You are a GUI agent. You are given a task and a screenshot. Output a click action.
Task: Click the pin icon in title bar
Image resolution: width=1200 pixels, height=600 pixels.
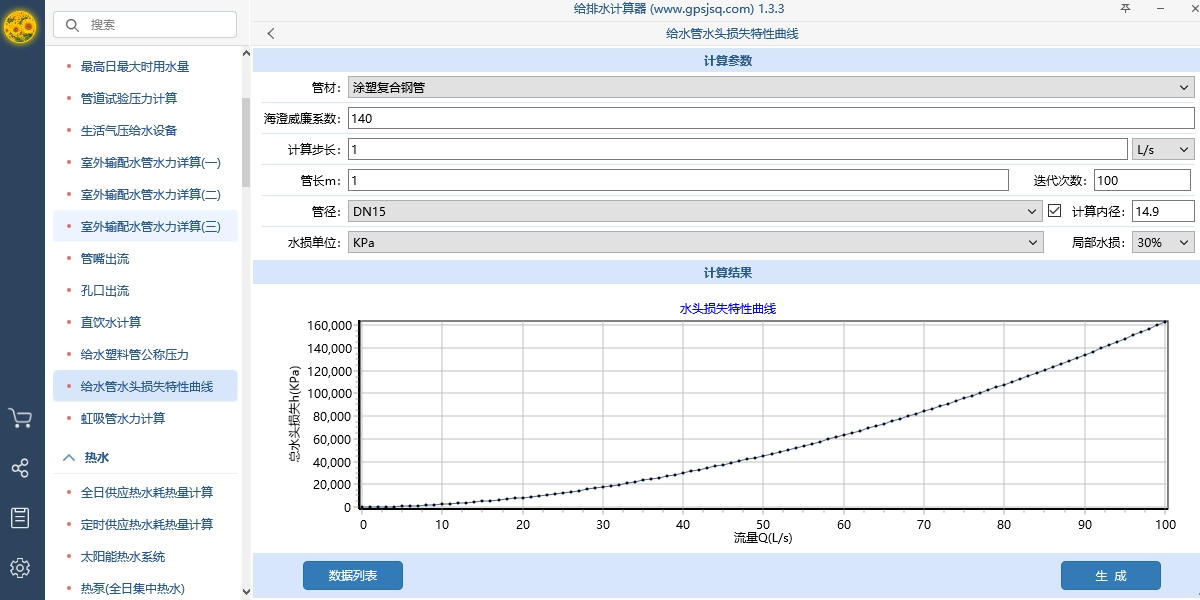click(1128, 8)
